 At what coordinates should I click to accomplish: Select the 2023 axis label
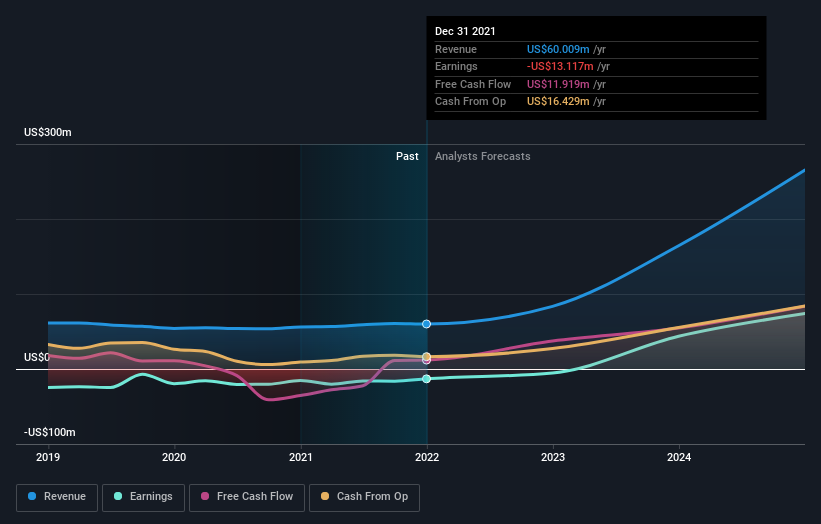click(553, 457)
